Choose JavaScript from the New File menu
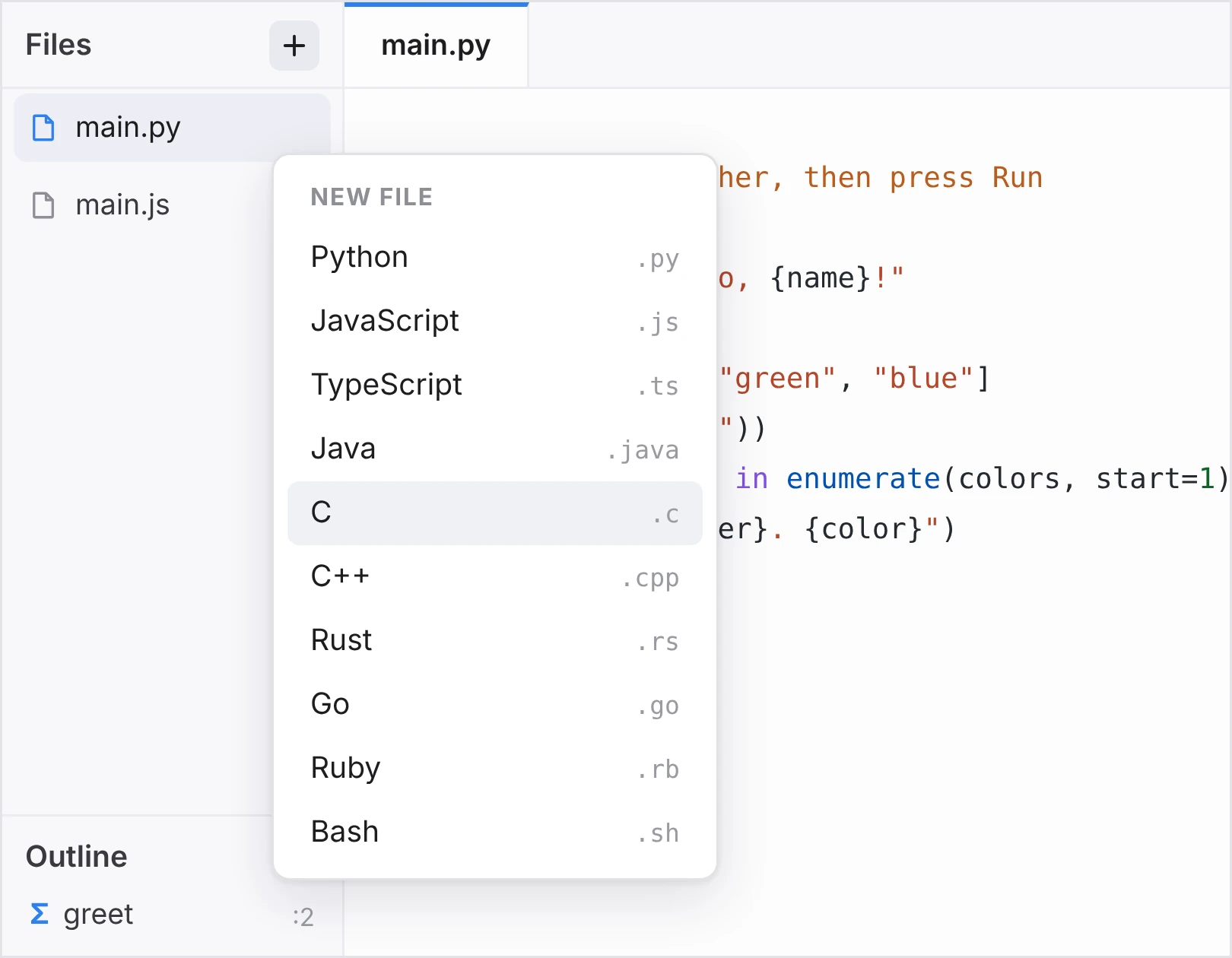 [495, 322]
